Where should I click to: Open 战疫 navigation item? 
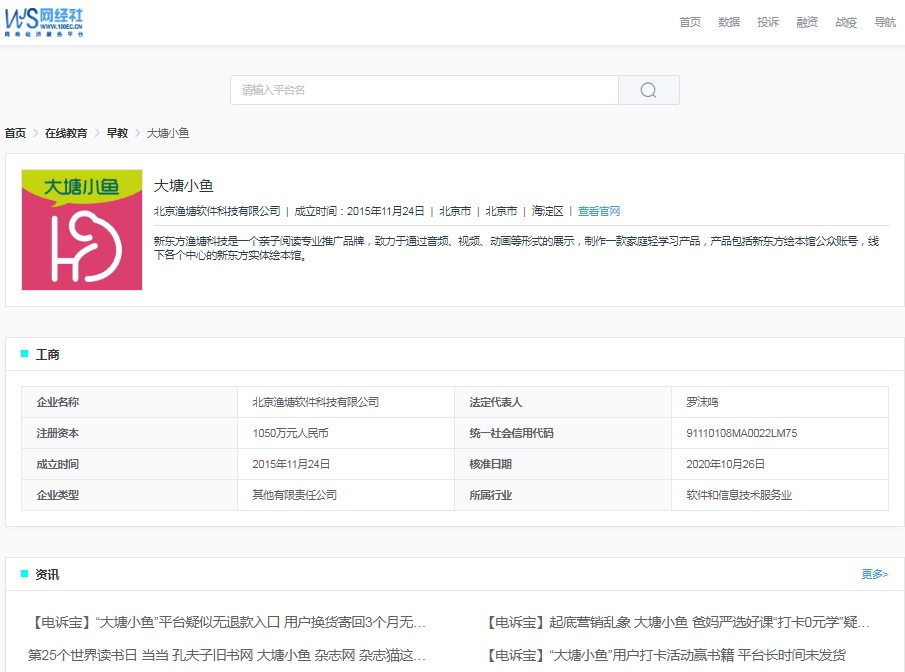pyautogui.click(x=846, y=22)
